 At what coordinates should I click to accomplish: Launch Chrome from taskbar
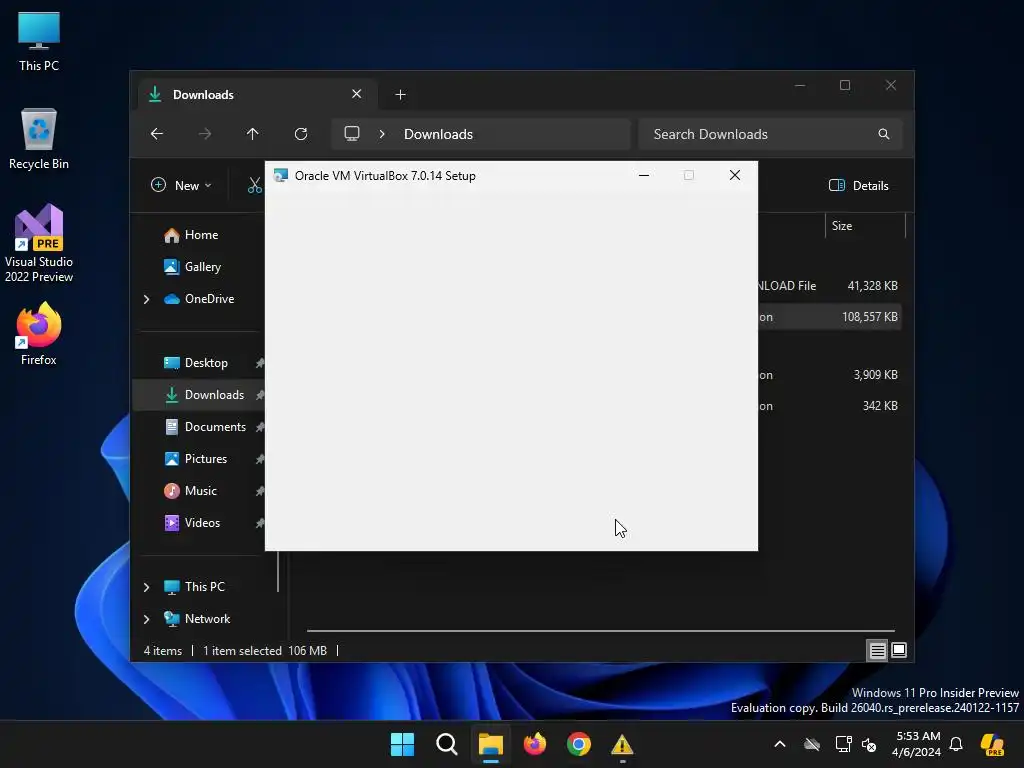click(x=579, y=744)
